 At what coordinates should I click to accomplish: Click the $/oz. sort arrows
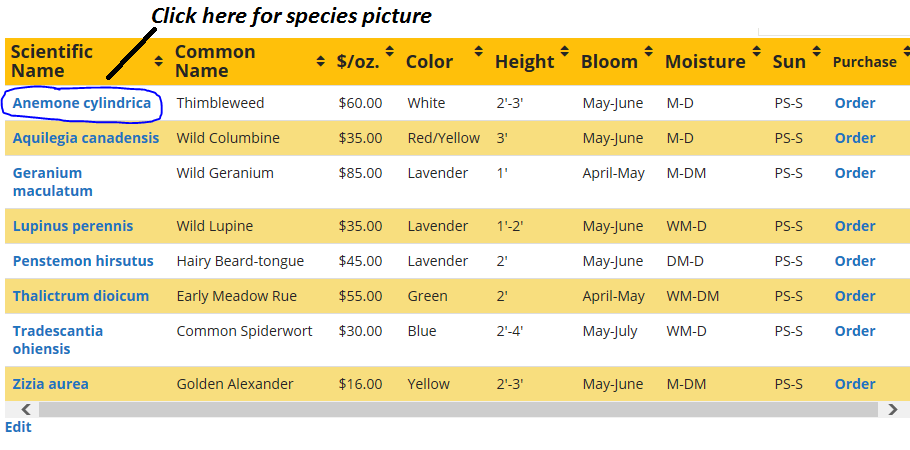tap(389, 51)
